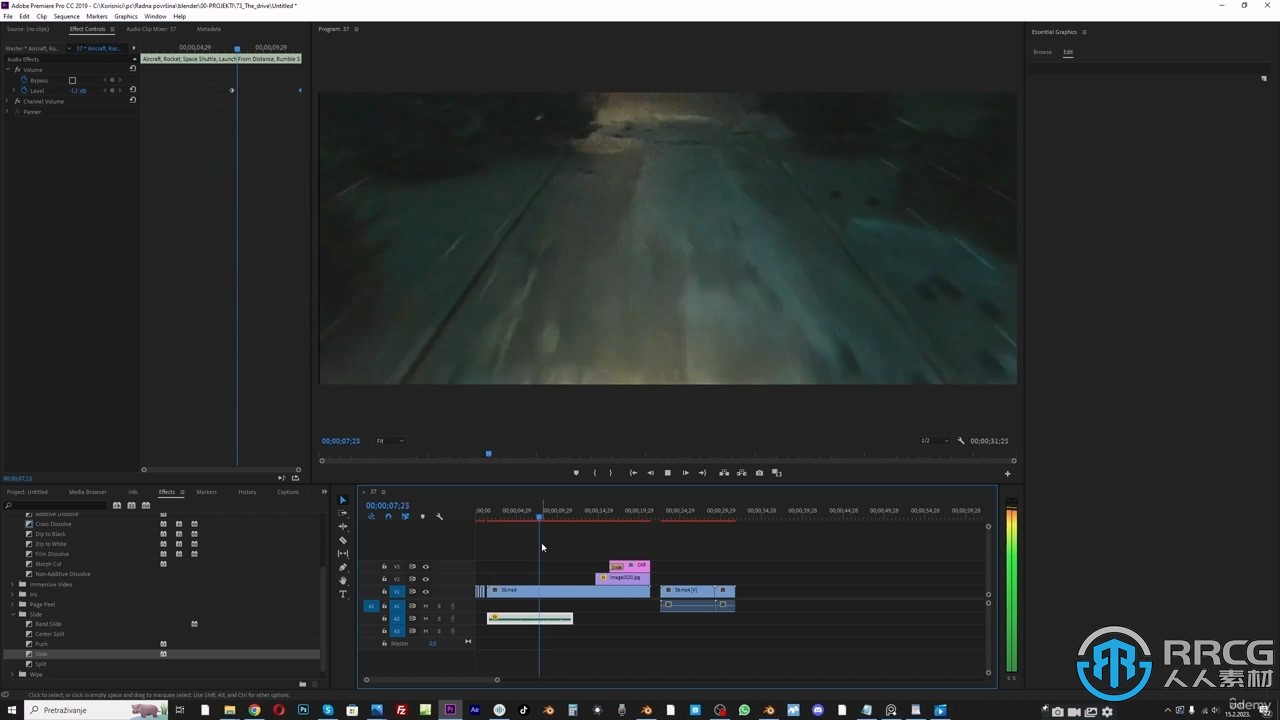Viewport: 1280px width, 720px height.
Task: Select the Slip tool
Action: click(343, 553)
